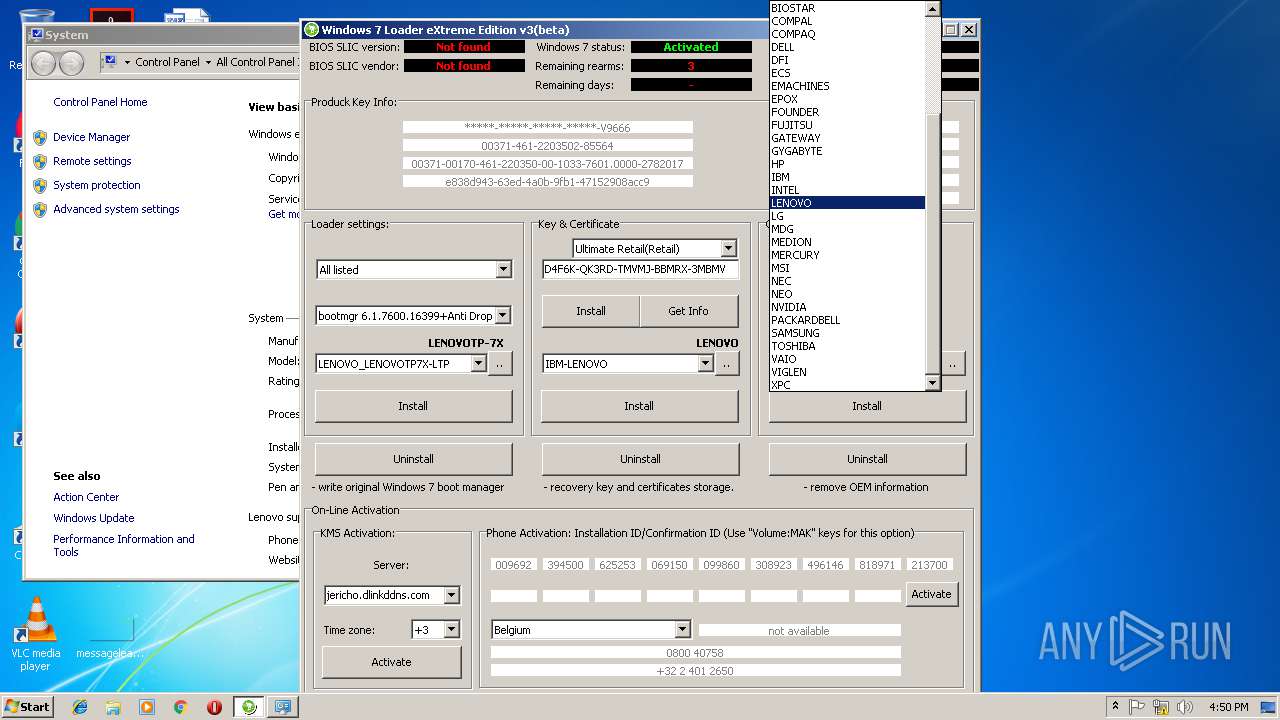This screenshot has width=1280, height=720.
Task: Click Install under Loader settings
Action: pos(413,406)
